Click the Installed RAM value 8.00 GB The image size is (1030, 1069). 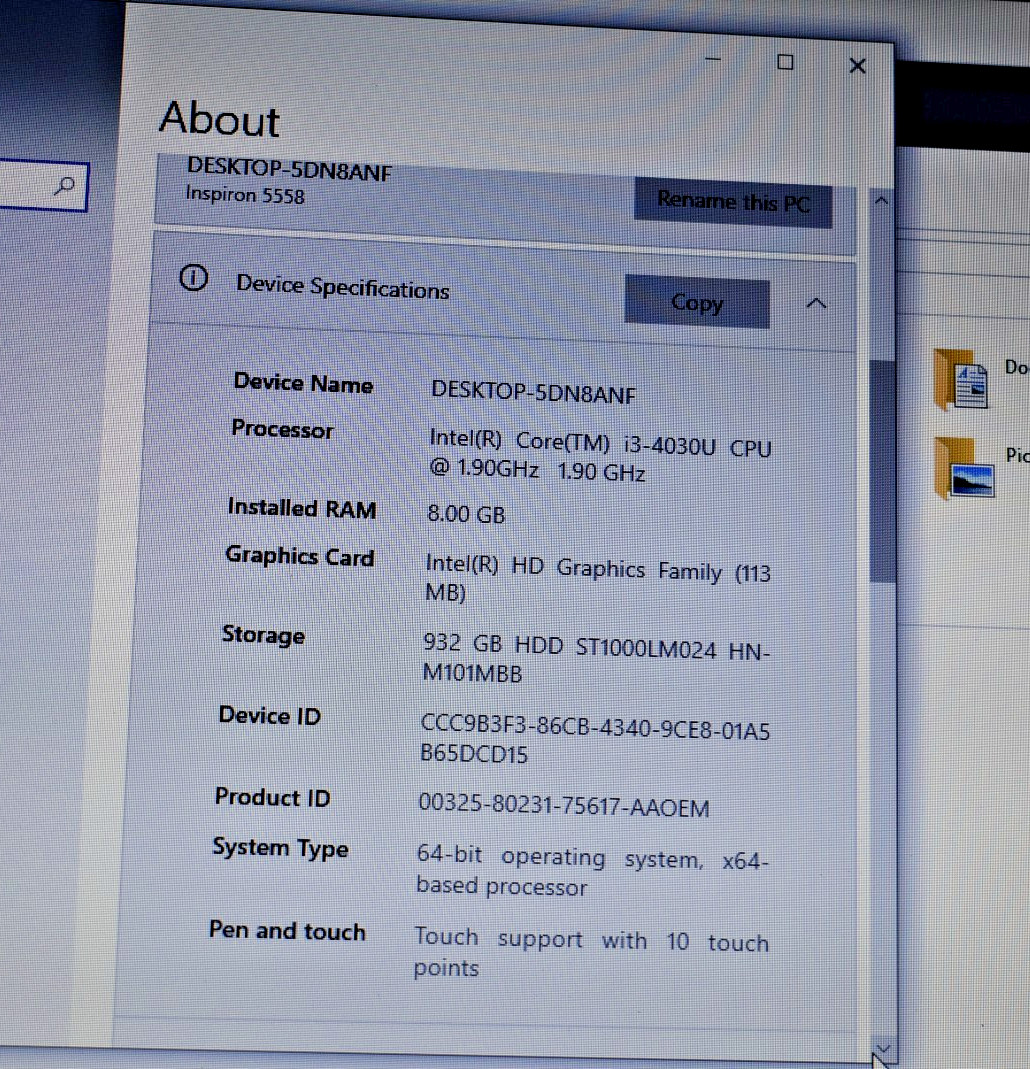[x=466, y=513]
